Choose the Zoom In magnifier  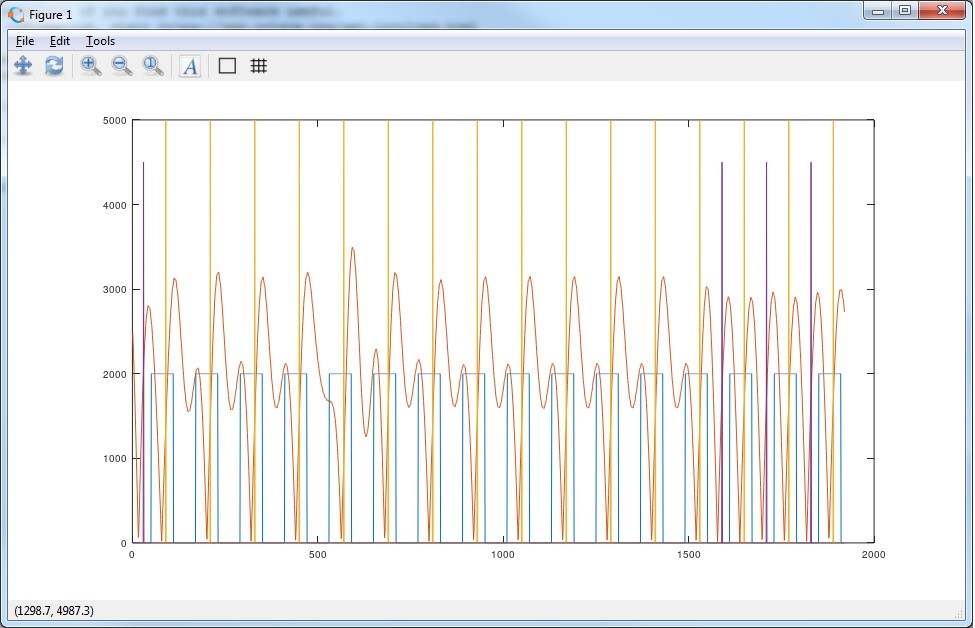pyautogui.click(x=91, y=66)
